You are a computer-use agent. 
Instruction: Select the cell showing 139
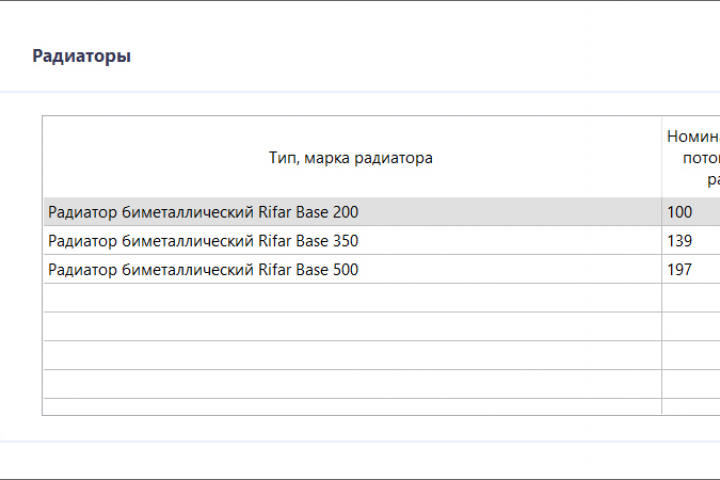691,240
